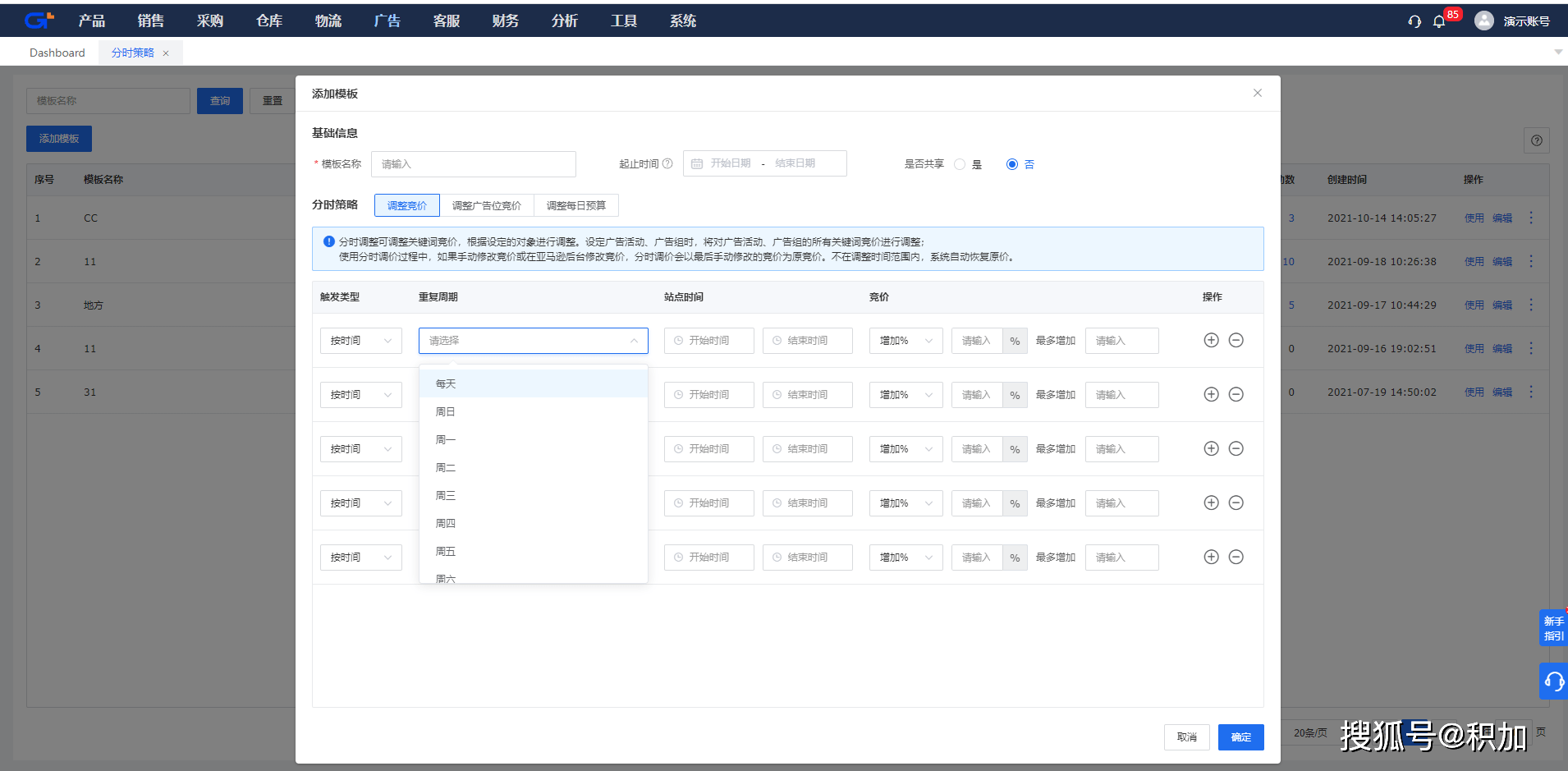Viewport: 1568px width, 771px height.
Task: Add a strategy row with the plus icon
Action: (x=1212, y=339)
